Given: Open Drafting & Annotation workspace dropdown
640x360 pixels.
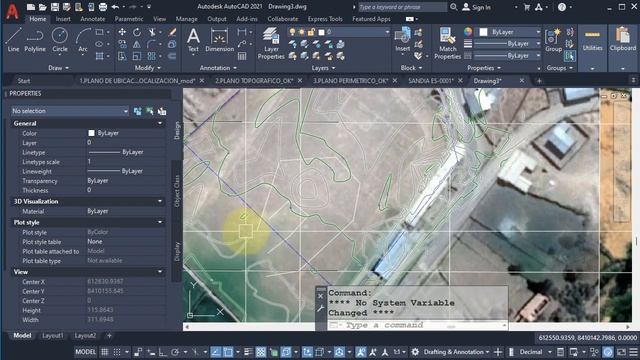Looking at the screenshot, I should [456, 352].
